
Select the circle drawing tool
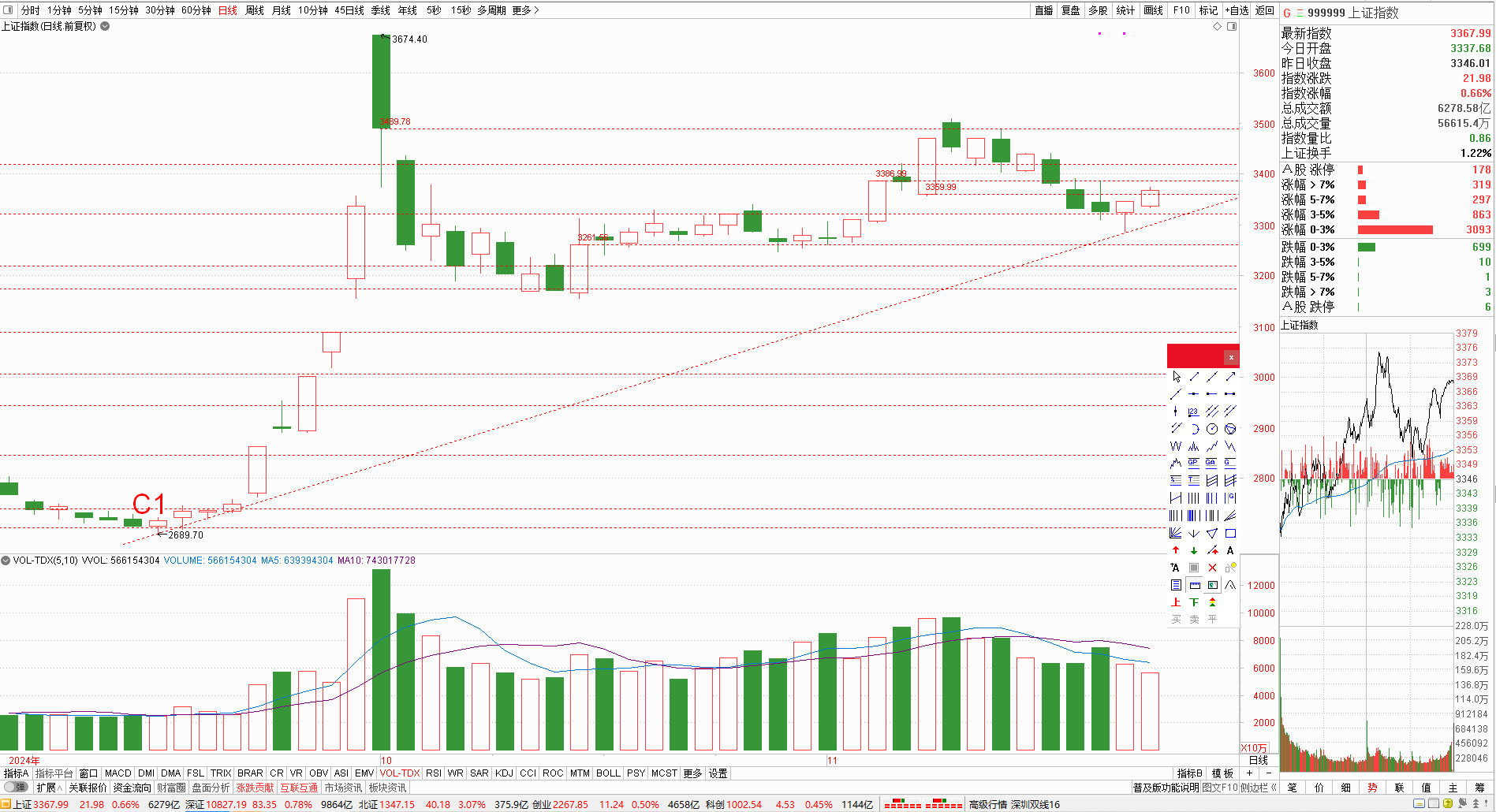[x=1212, y=429]
